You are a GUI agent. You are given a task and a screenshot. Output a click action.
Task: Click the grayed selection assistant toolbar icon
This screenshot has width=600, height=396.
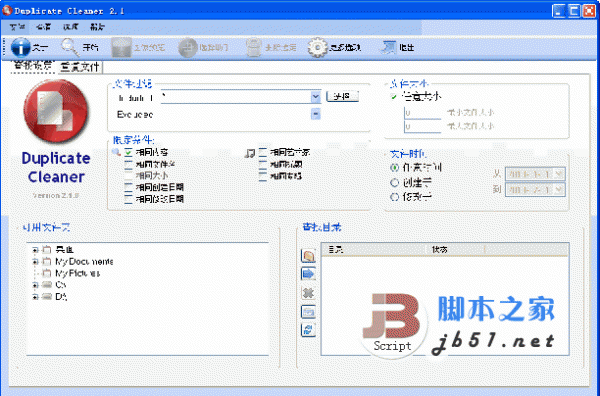click(188, 47)
